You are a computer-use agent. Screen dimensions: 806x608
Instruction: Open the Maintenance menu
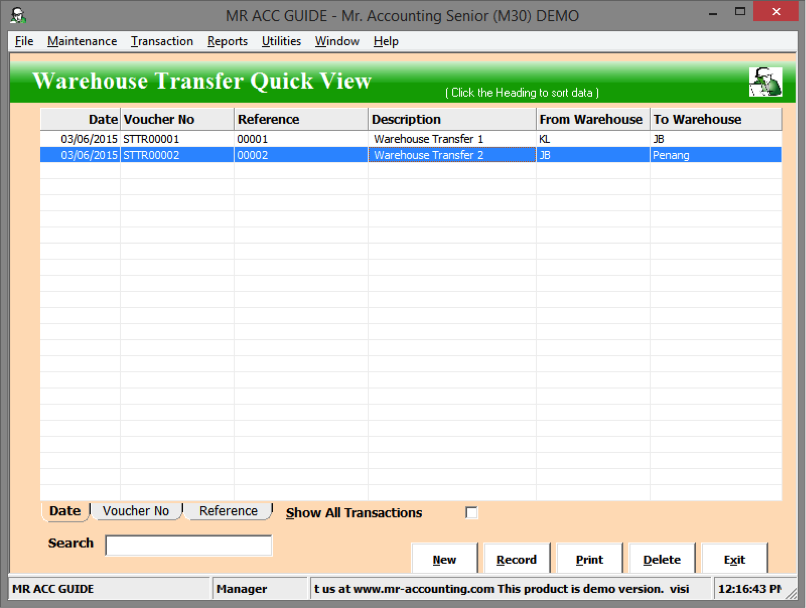pyautogui.click(x=81, y=41)
